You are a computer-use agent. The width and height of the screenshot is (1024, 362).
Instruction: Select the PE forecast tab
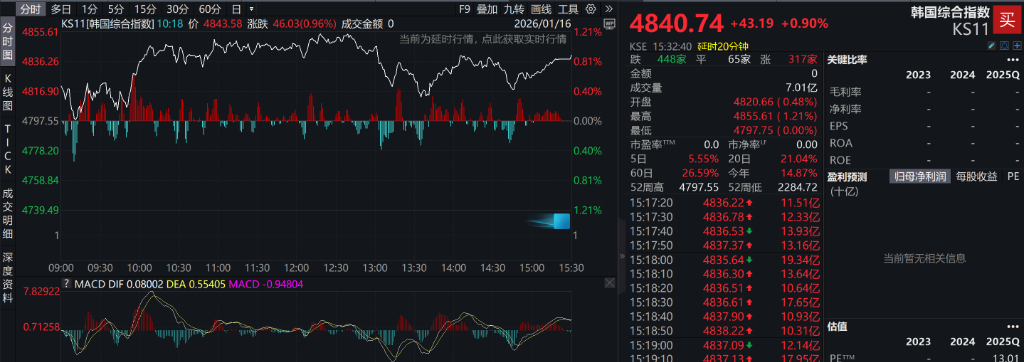pos(1012,176)
